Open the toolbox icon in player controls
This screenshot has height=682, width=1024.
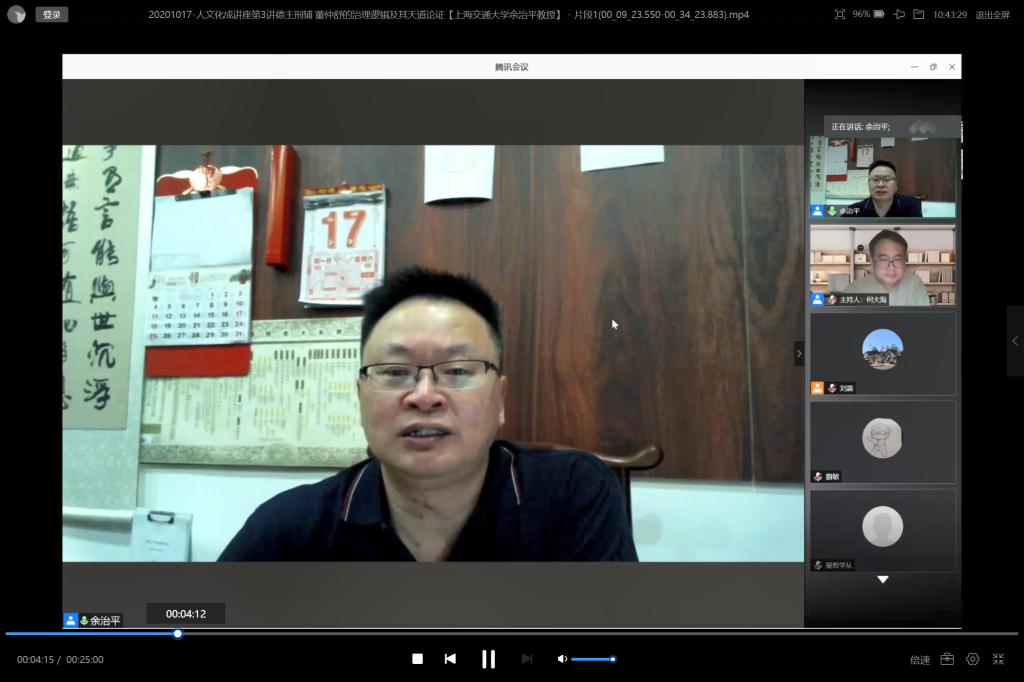click(x=947, y=659)
